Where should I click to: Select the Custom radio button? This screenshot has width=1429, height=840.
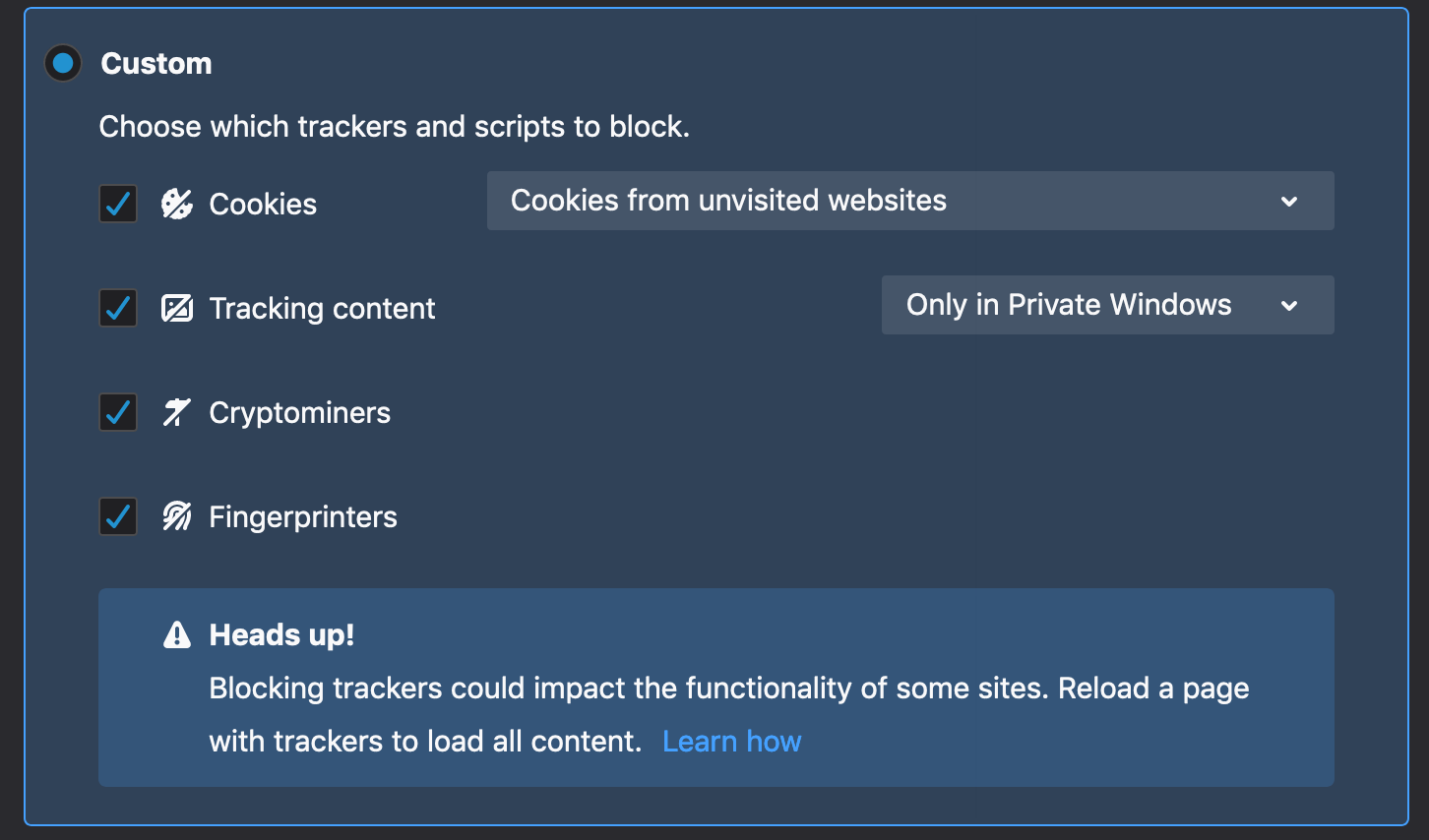pos(62,62)
